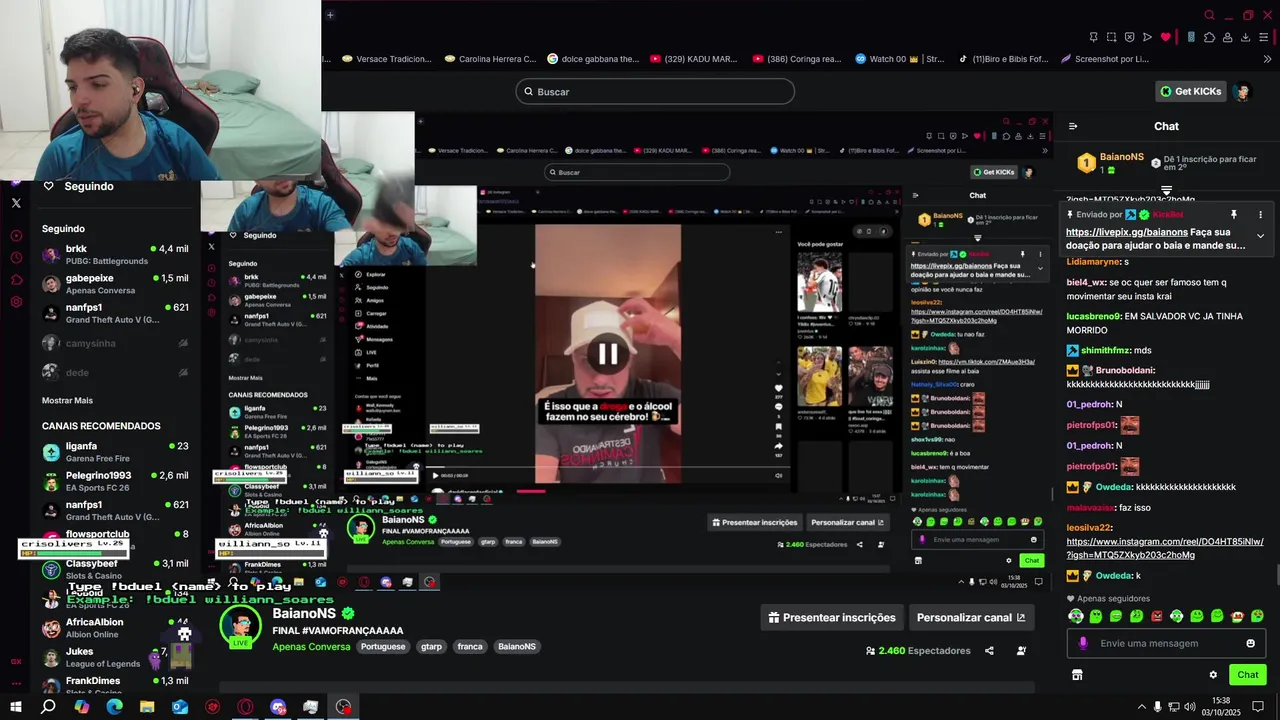Open Outlook from taskbar
Viewport: 1280px width, 720px height.
(x=180, y=707)
